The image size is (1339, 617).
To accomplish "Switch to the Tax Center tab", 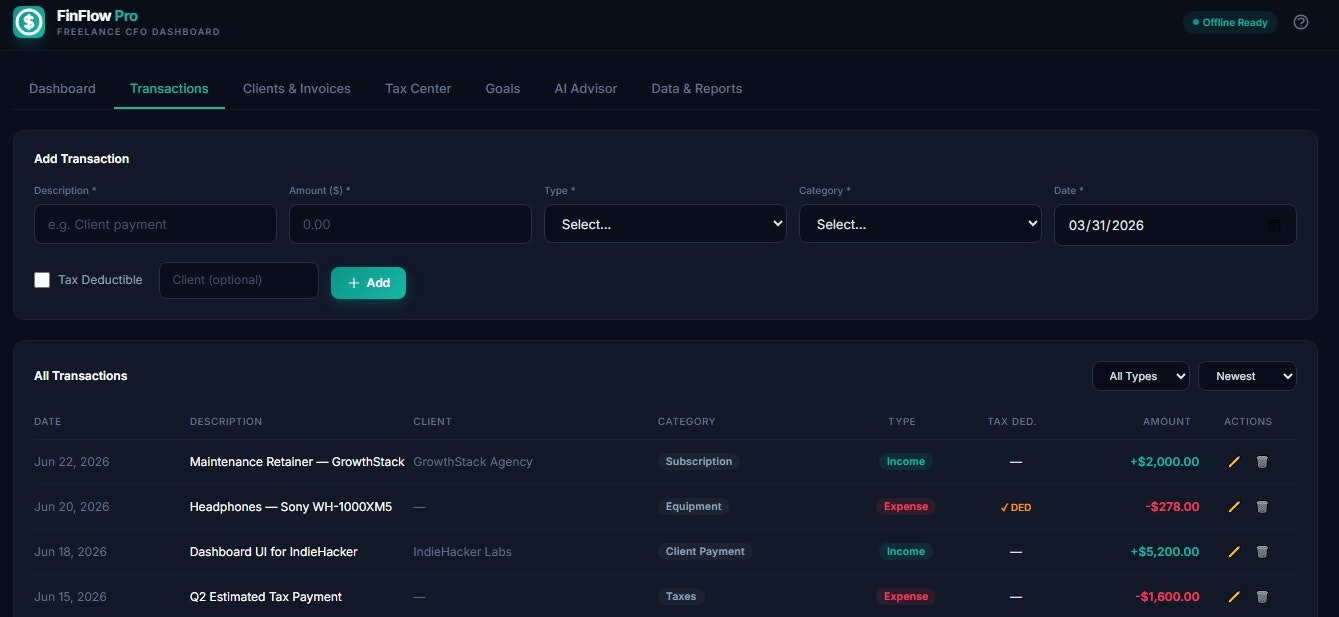I will (x=417, y=88).
